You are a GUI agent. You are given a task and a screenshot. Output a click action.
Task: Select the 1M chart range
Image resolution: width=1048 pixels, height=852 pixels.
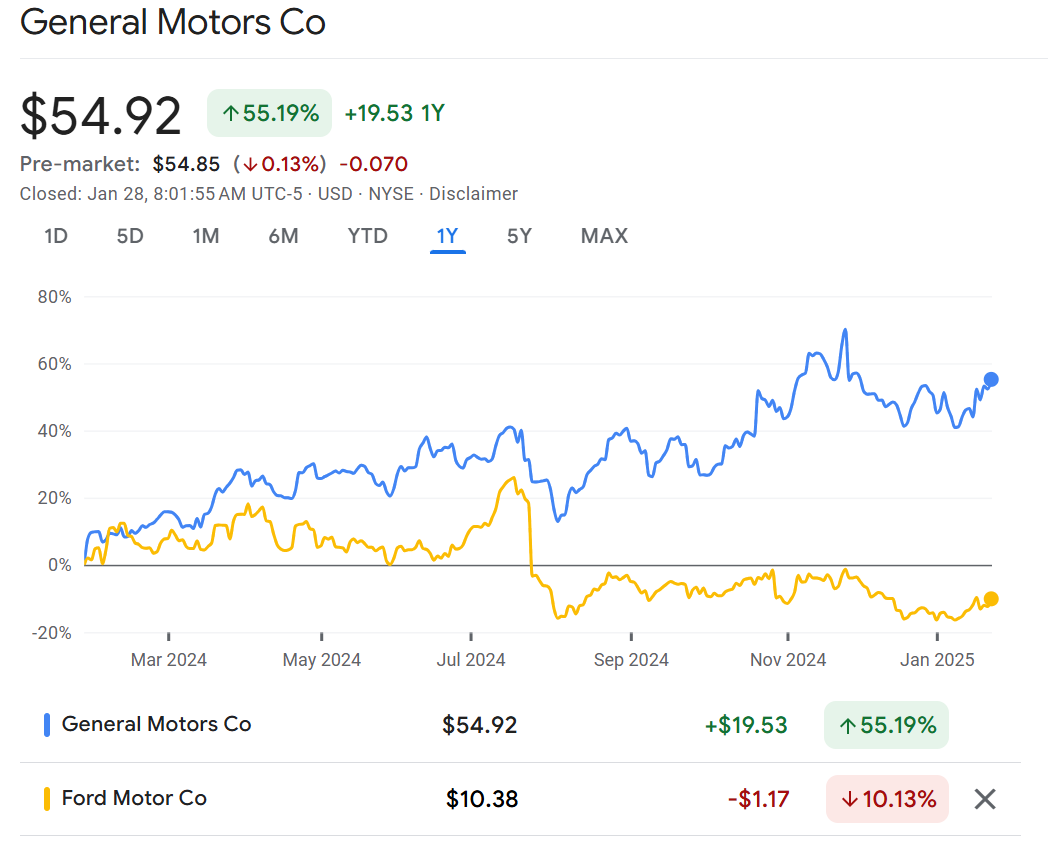(206, 236)
